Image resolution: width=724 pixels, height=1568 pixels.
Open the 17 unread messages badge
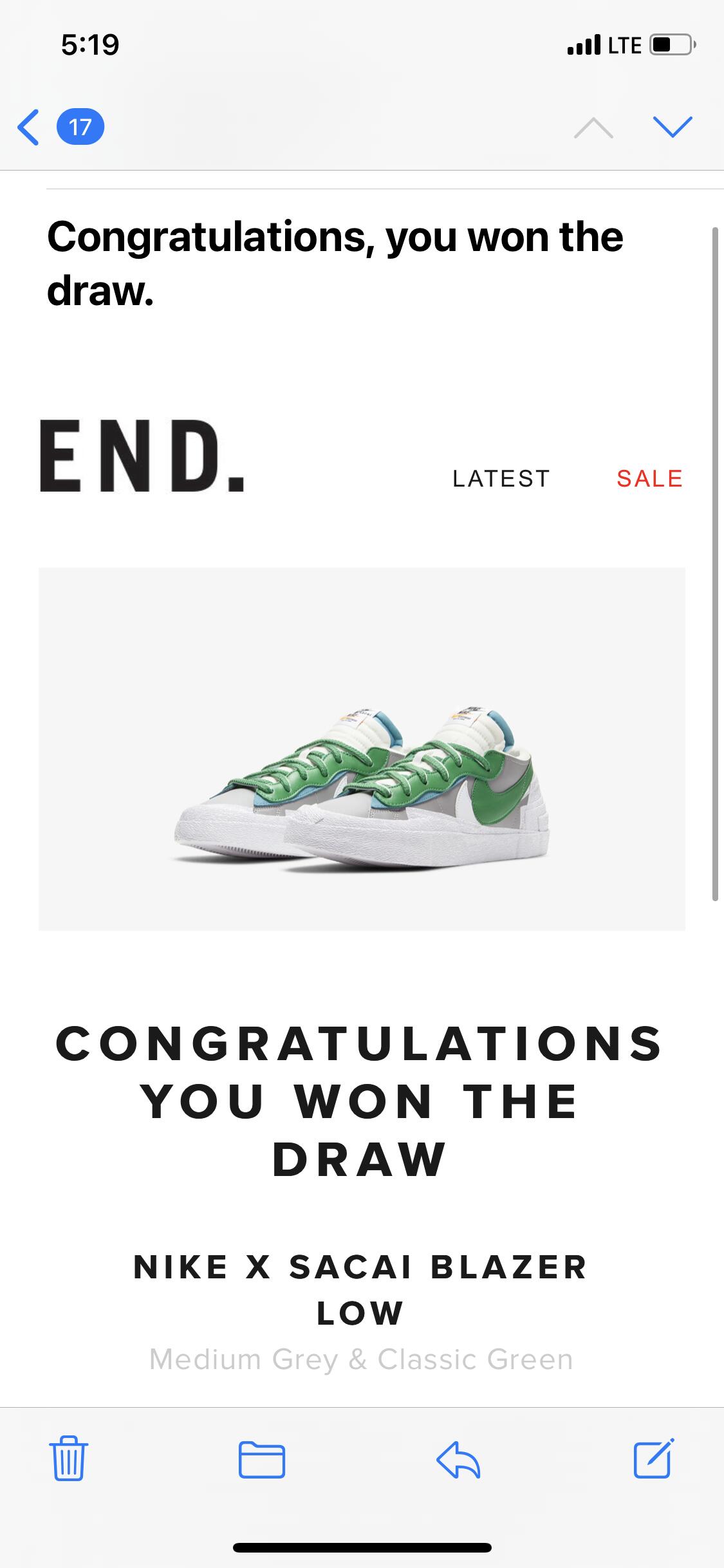80,127
